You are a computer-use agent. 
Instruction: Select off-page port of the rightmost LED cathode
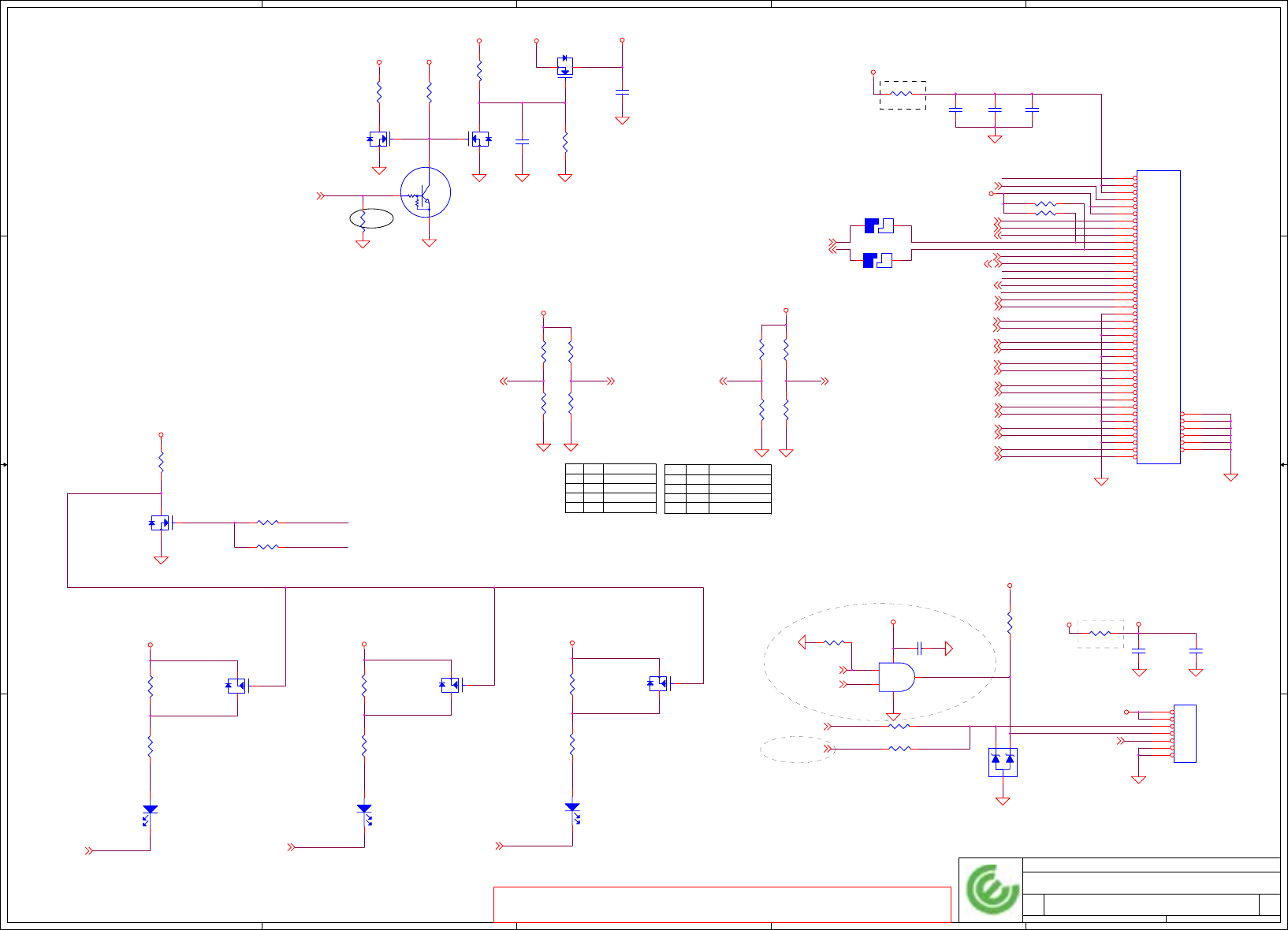click(x=499, y=846)
